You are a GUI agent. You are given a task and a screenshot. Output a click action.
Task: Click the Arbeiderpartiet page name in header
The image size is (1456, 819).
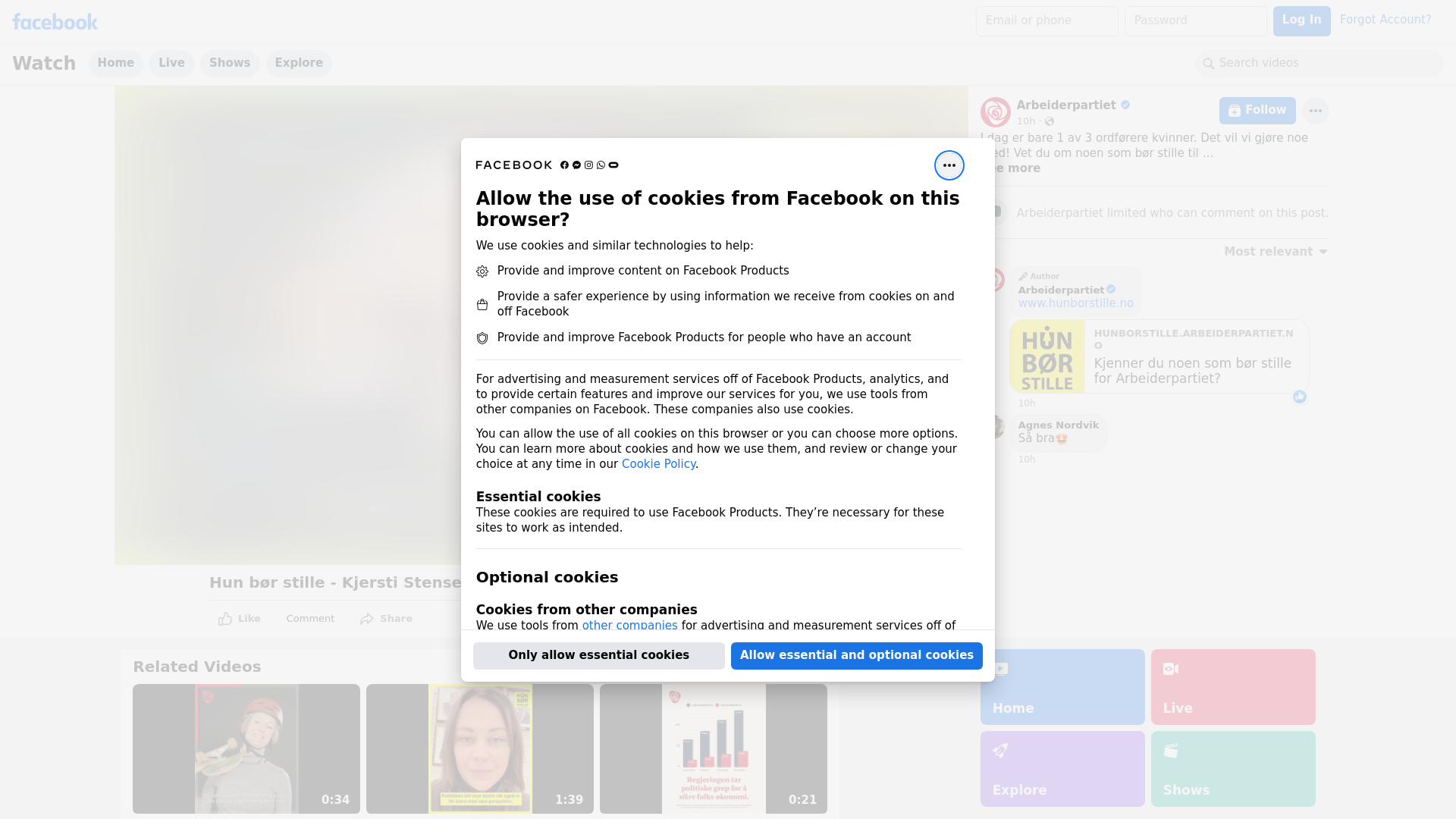1065,105
